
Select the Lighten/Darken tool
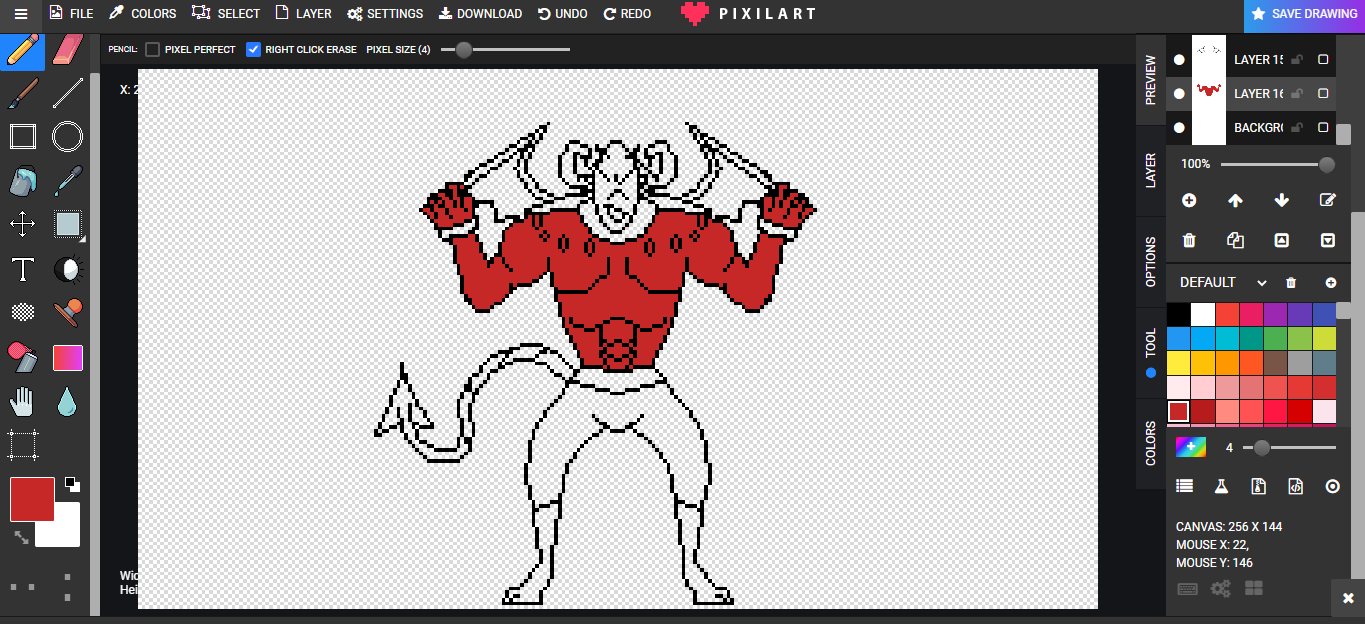(67, 269)
